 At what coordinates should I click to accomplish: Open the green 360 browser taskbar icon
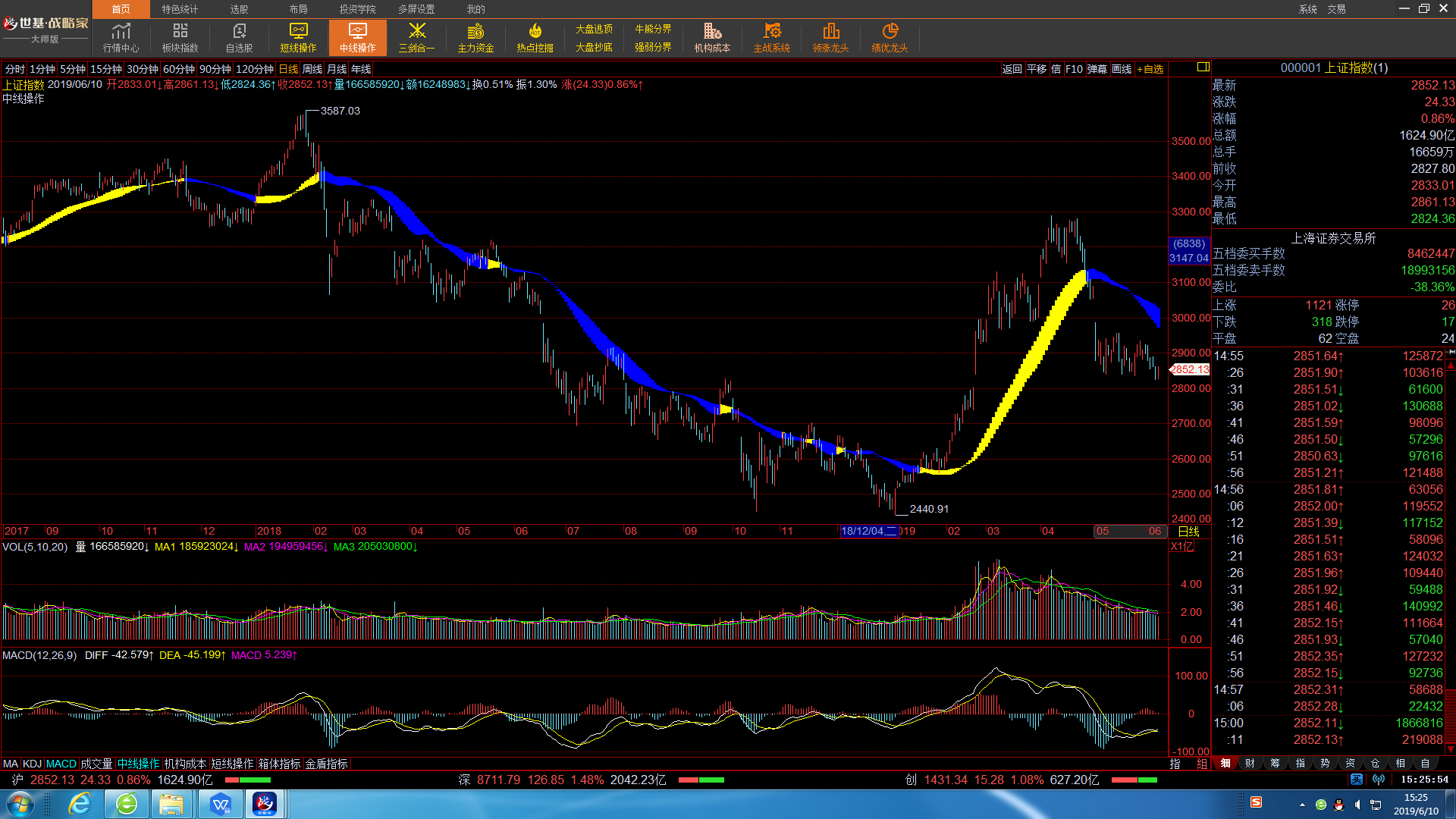(x=127, y=804)
